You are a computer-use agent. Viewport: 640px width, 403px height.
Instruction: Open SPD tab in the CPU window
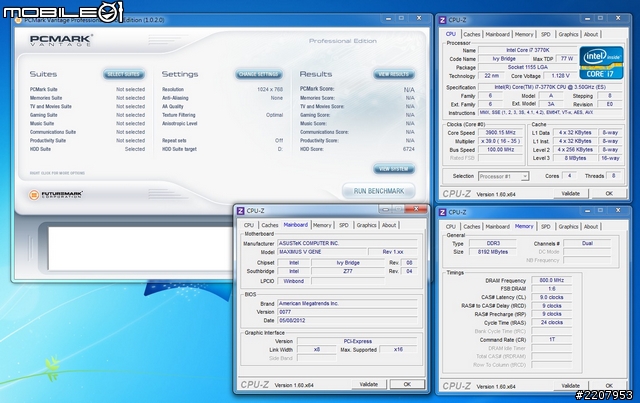coord(546,34)
